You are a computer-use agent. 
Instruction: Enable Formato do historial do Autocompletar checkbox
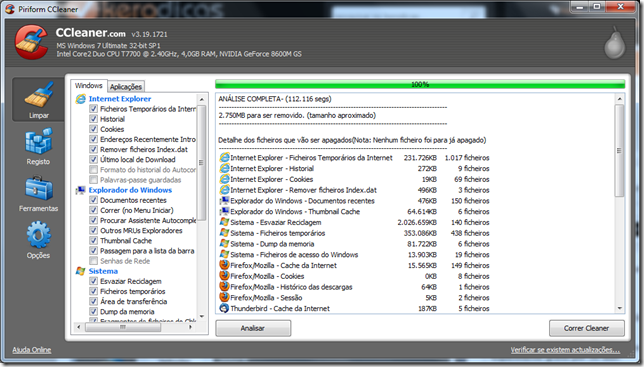(x=94, y=170)
